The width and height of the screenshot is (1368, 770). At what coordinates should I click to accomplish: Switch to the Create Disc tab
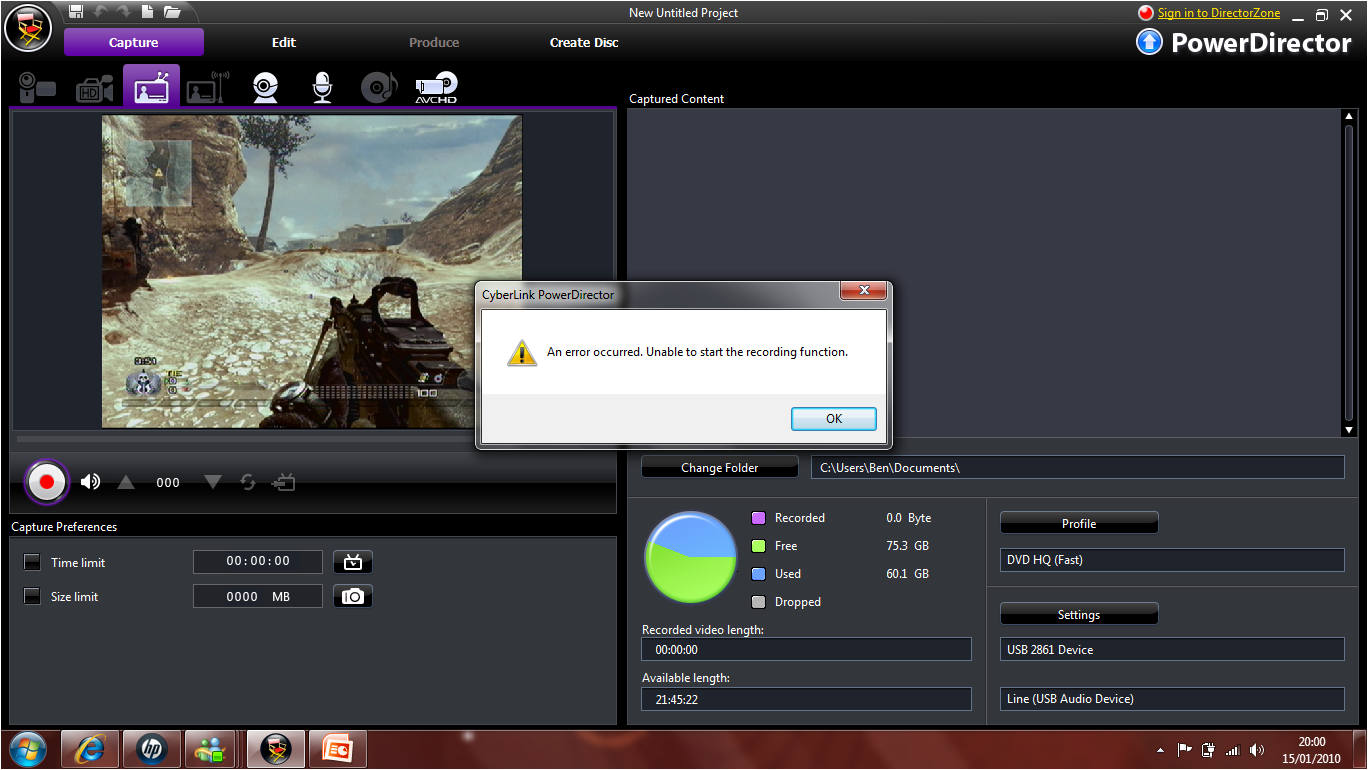click(584, 42)
